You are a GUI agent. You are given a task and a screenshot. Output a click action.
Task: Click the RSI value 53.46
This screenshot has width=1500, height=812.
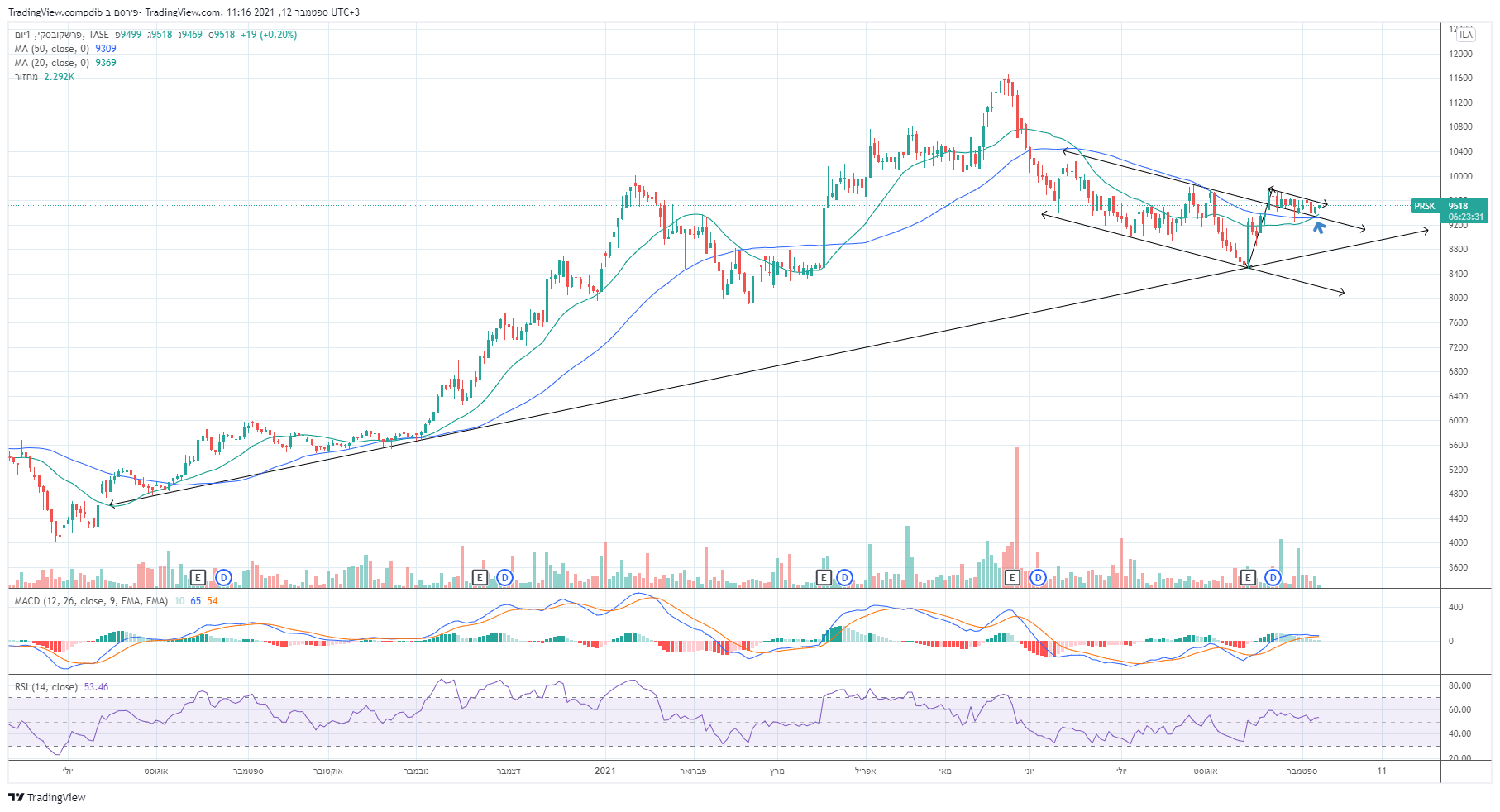coord(96,687)
